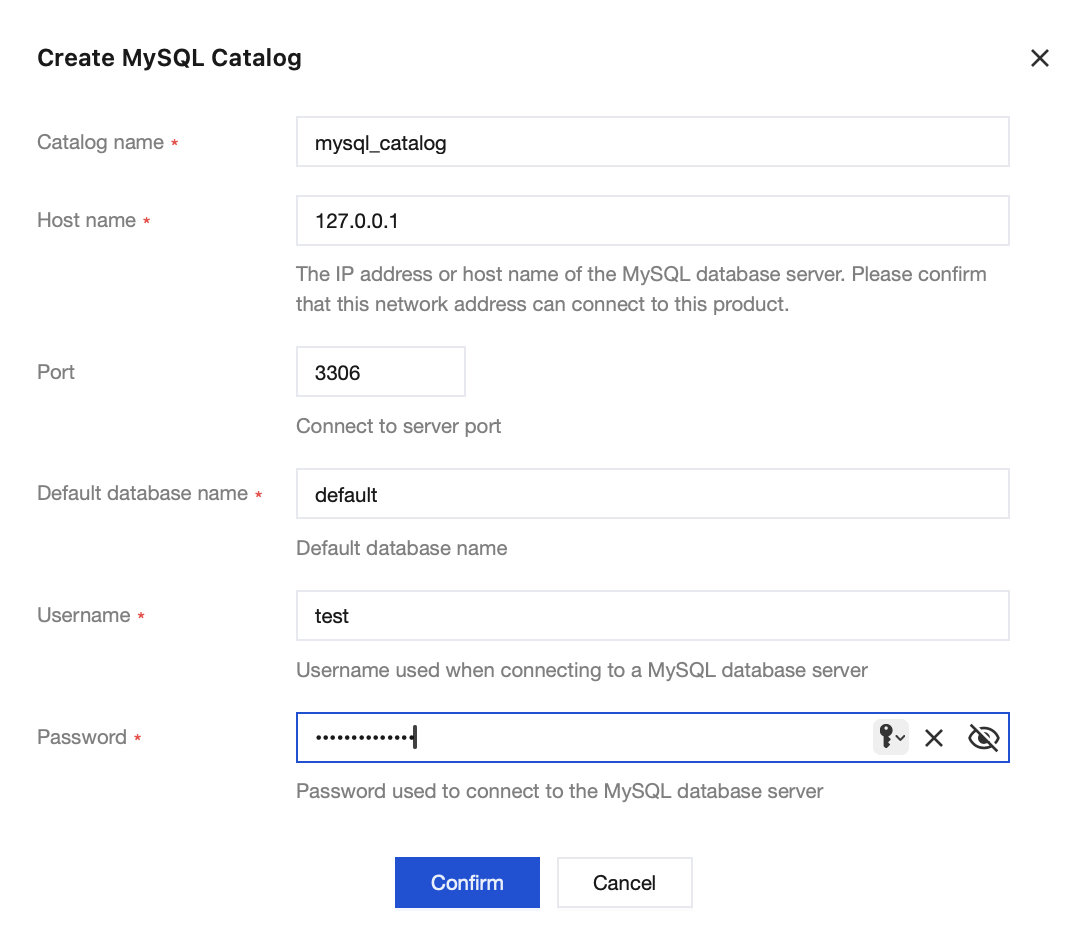Click the 'Default database name' field label
Screen dimensions: 1090x946
coord(143,494)
